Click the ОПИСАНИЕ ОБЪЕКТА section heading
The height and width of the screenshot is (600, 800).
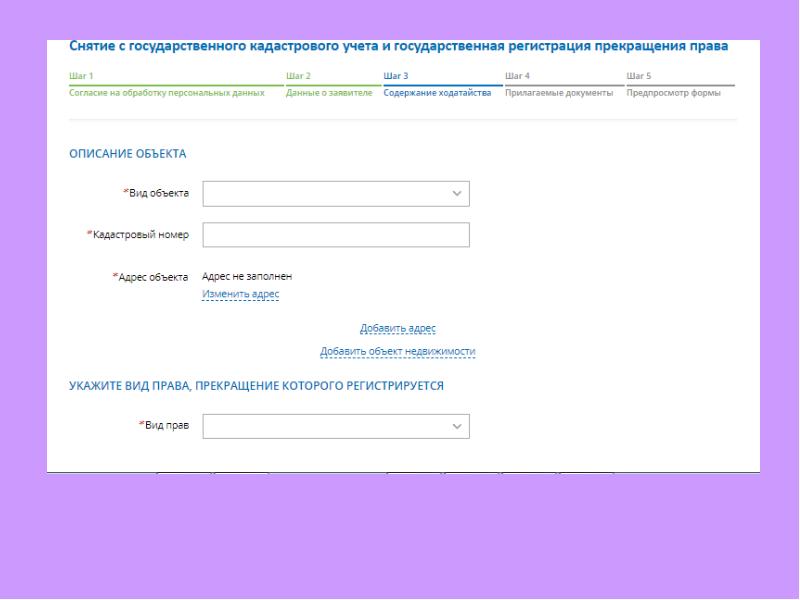(128, 154)
